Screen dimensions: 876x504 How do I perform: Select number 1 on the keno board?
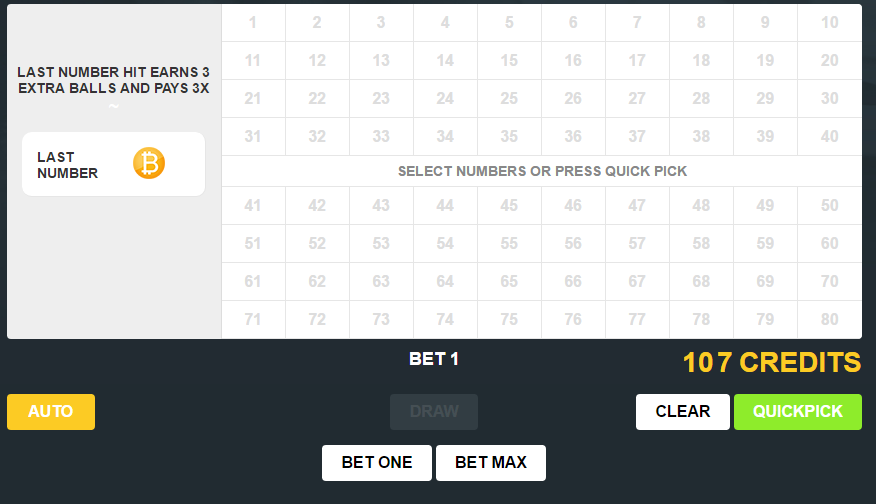pyautogui.click(x=253, y=23)
